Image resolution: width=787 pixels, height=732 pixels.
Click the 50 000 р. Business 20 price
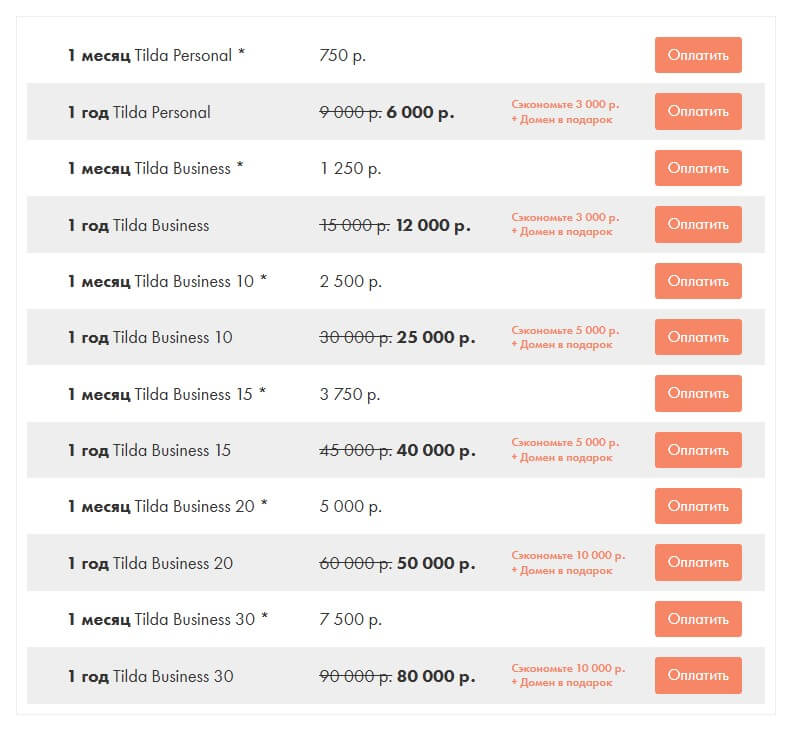(x=435, y=564)
